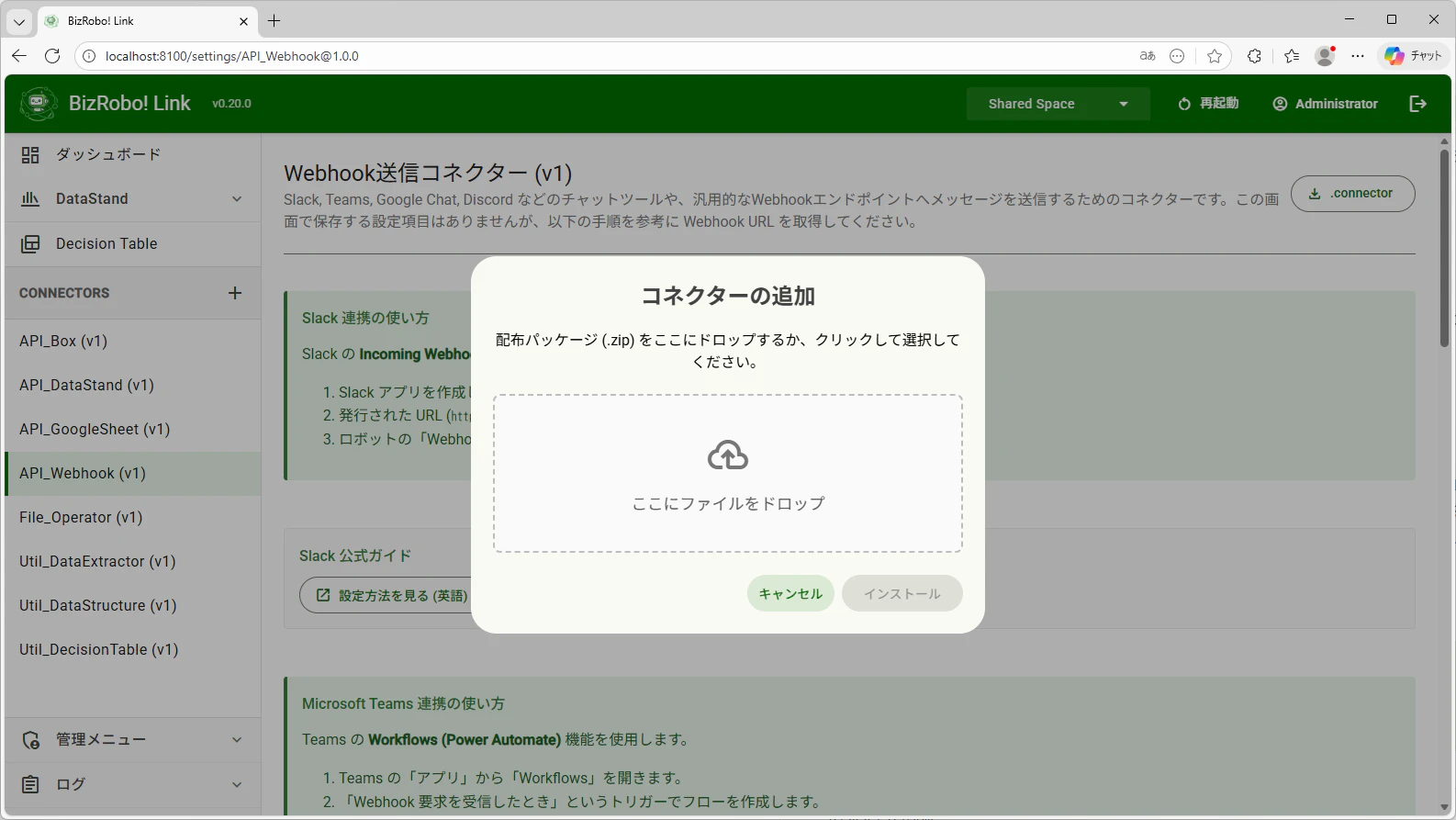Image resolution: width=1456 pixels, height=820 pixels.
Task: Click the file drop zone area
Action: tap(728, 474)
